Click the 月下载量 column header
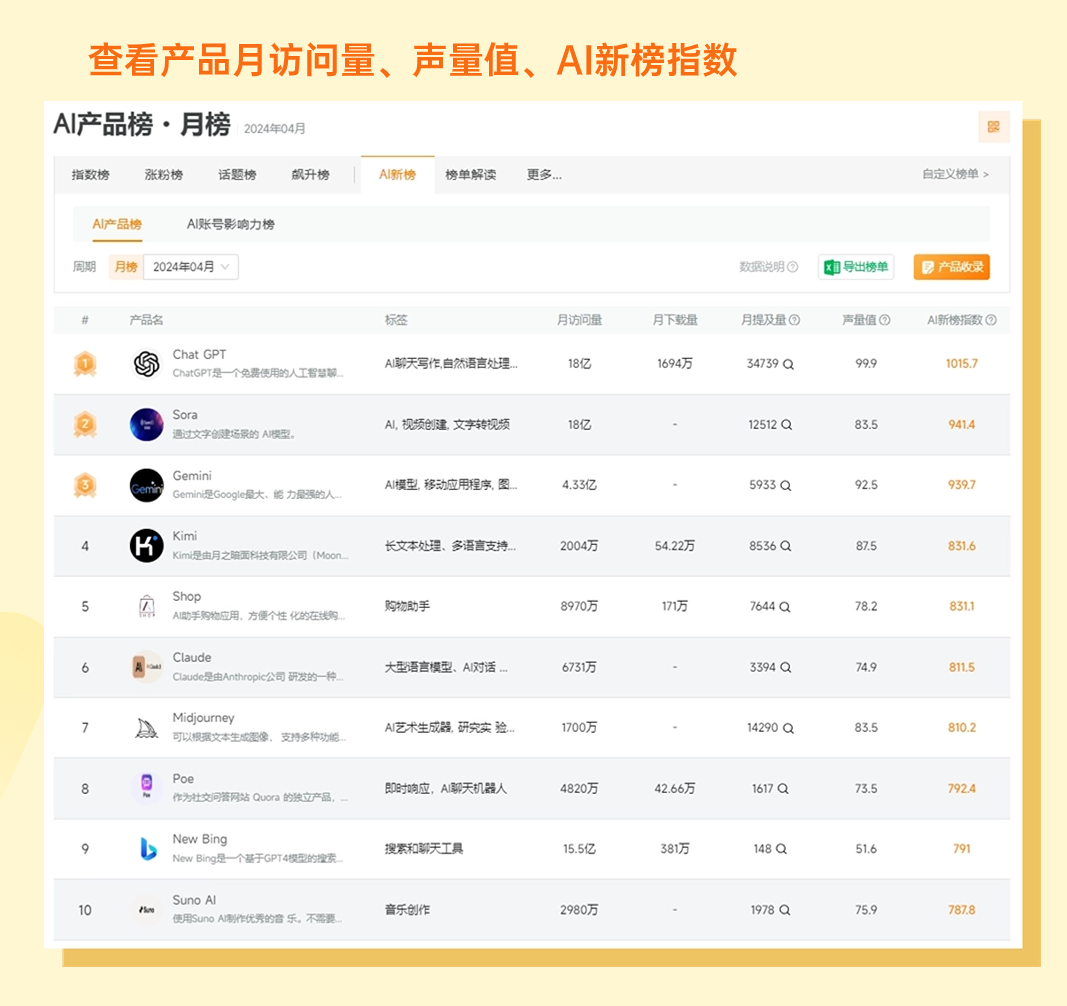Screen dimensions: 1067x1006 675,320
